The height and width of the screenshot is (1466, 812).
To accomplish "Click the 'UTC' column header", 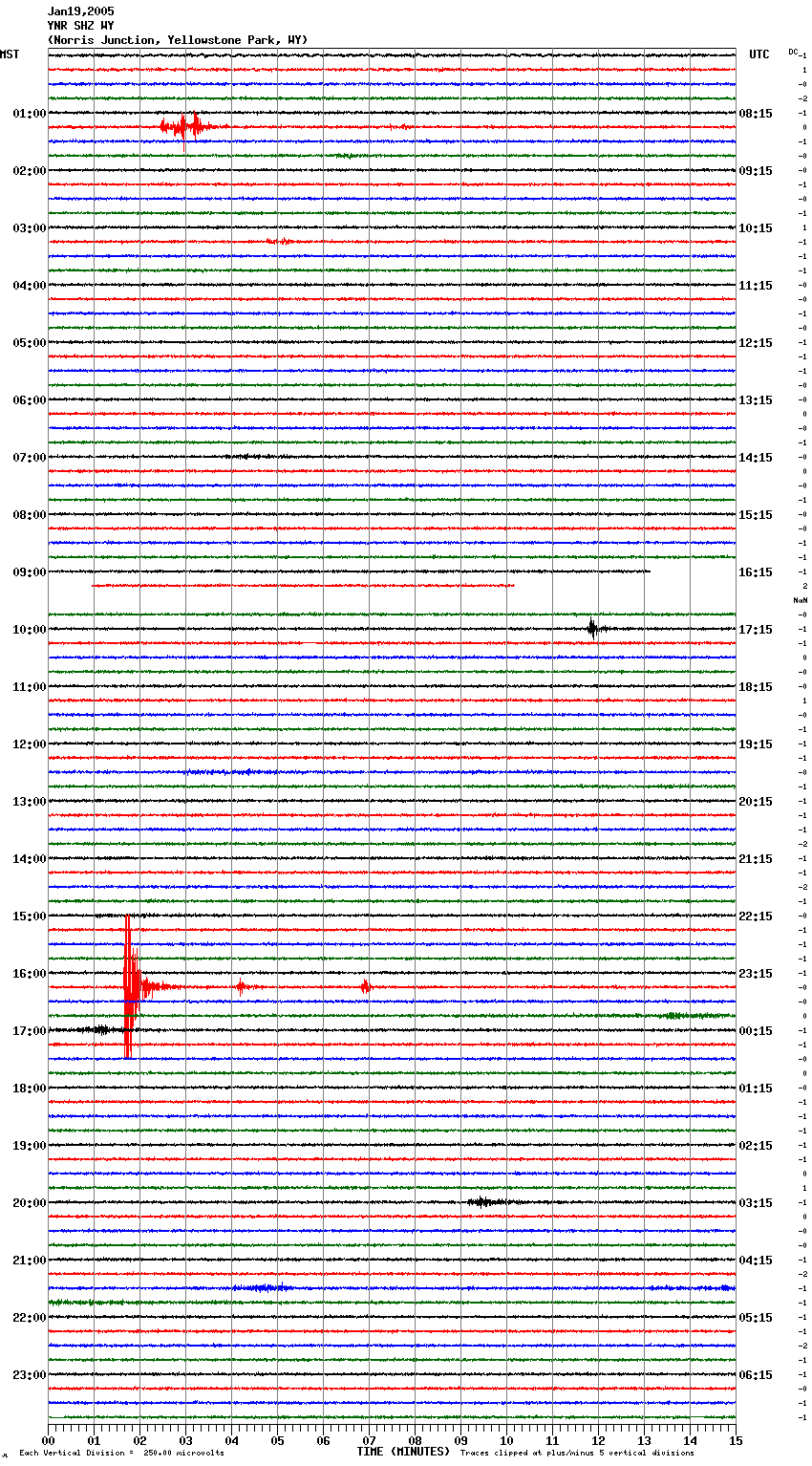I will click(759, 54).
